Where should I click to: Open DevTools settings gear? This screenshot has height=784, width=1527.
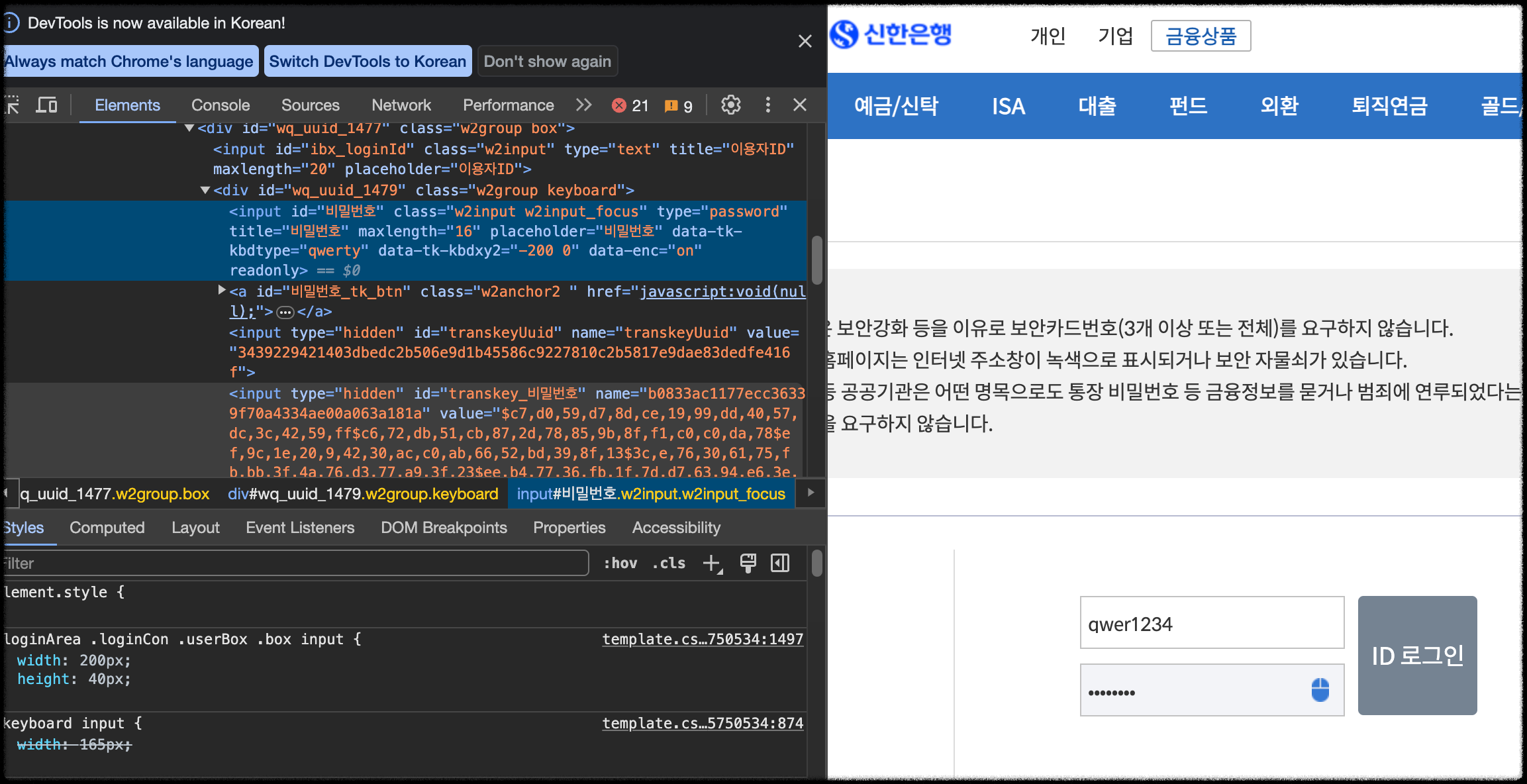click(730, 105)
